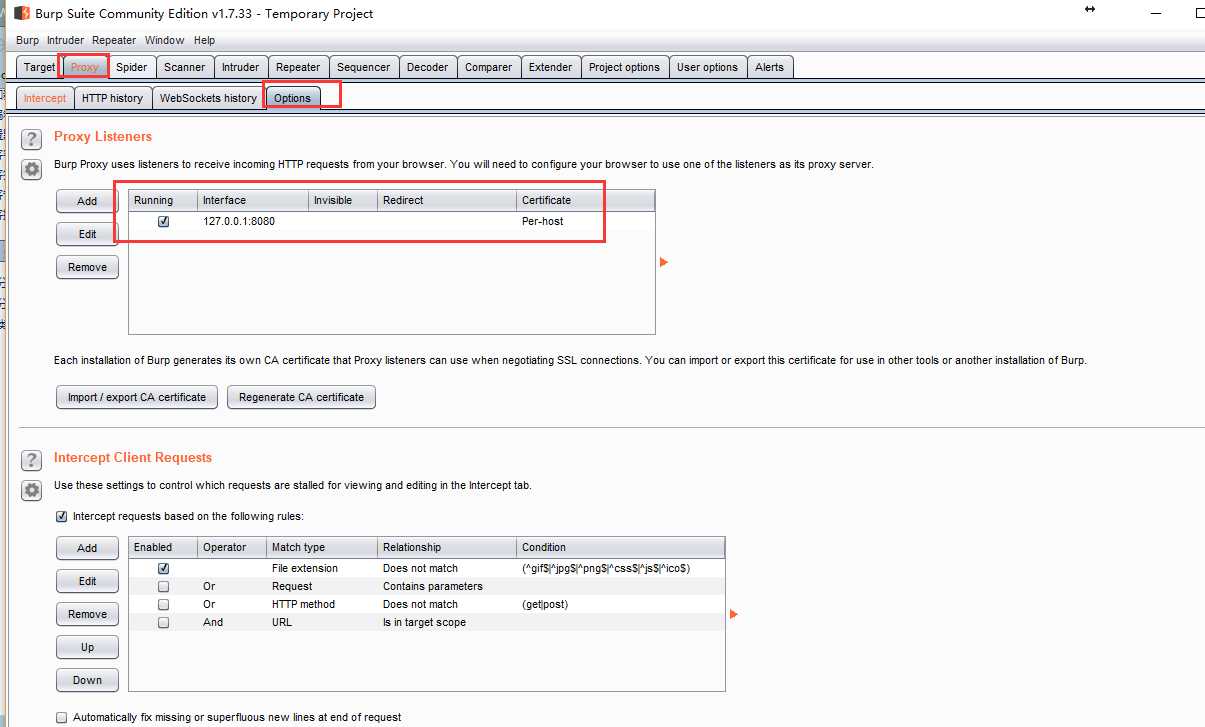
Task: Select the Is in target scope cell
Action: coord(448,622)
